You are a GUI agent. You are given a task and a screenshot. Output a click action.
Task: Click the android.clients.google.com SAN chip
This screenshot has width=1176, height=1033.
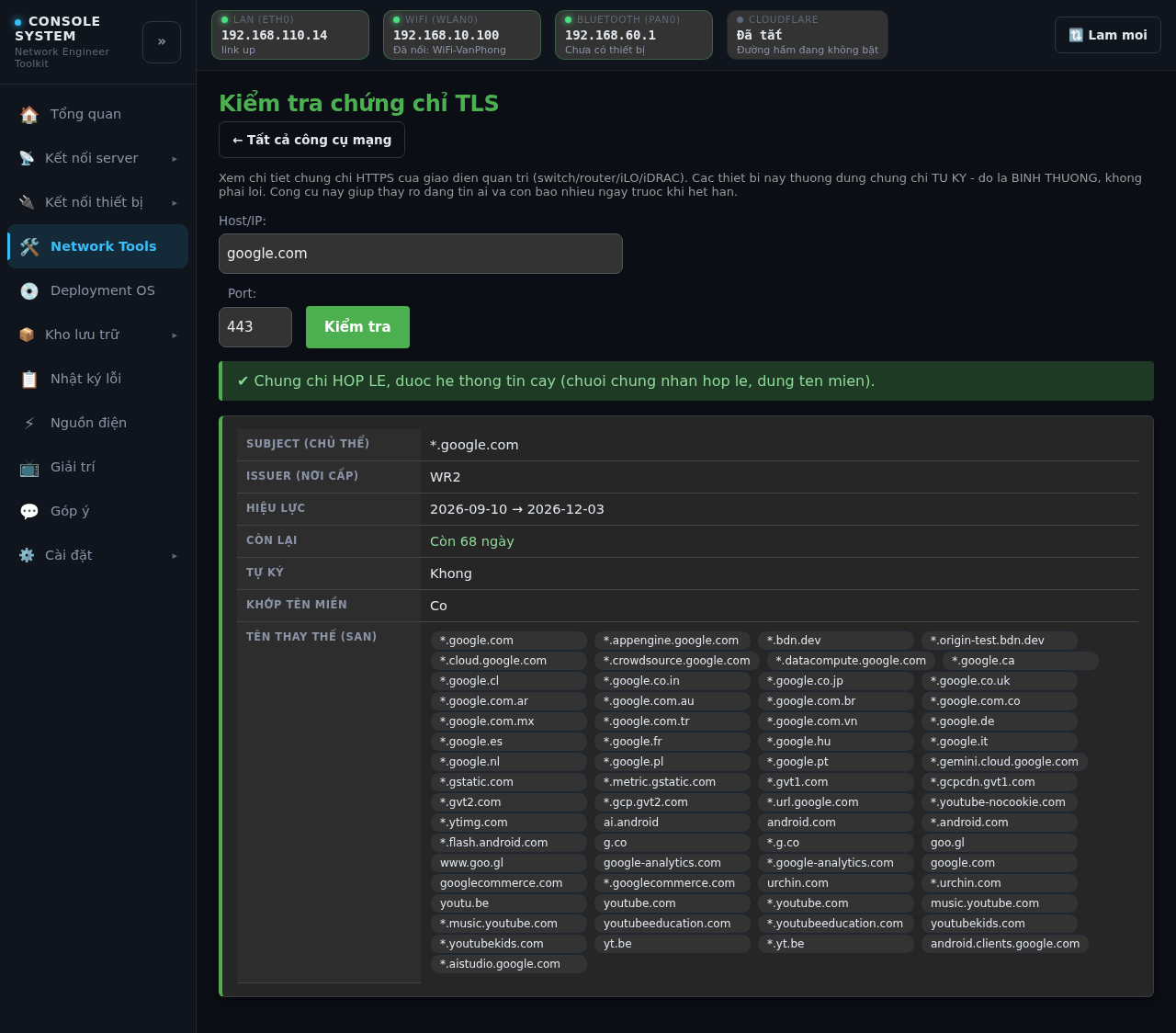1005,944
